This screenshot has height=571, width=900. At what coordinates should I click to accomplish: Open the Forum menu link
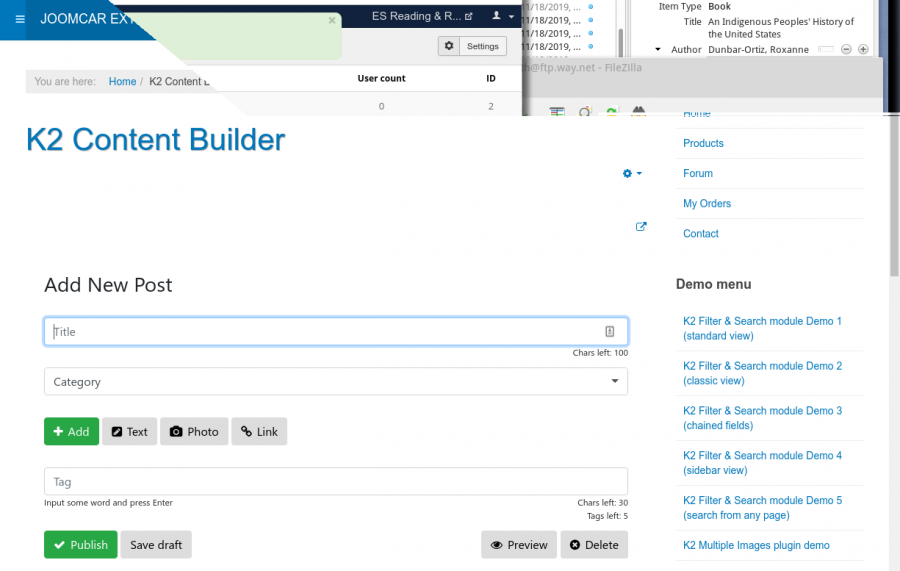pyautogui.click(x=697, y=173)
